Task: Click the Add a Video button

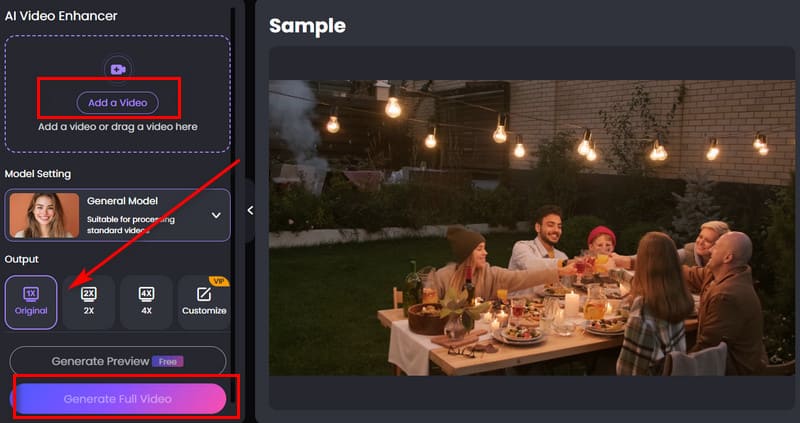Action: click(x=118, y=103)
